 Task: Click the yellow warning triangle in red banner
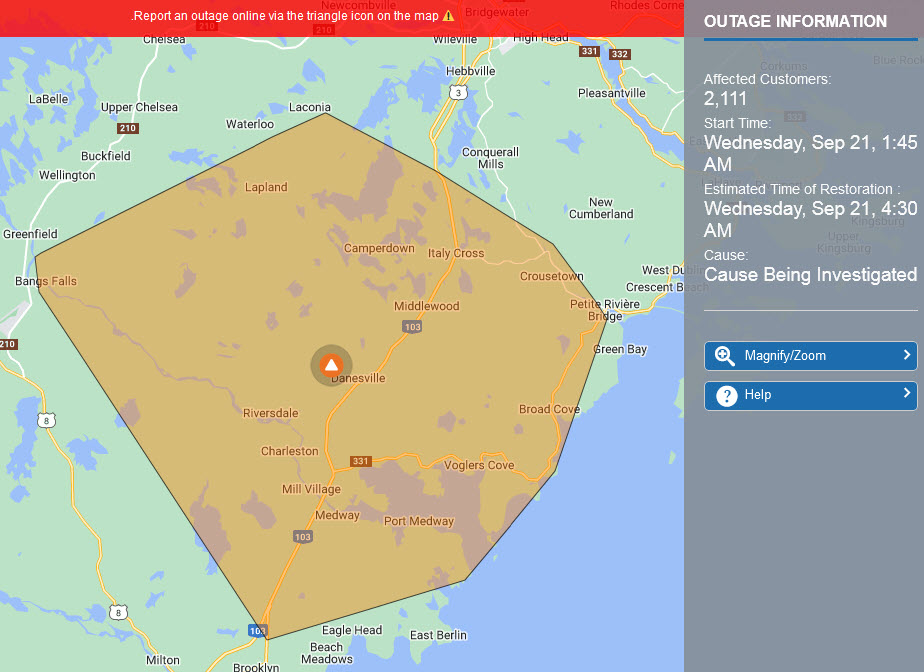[448, 16]
